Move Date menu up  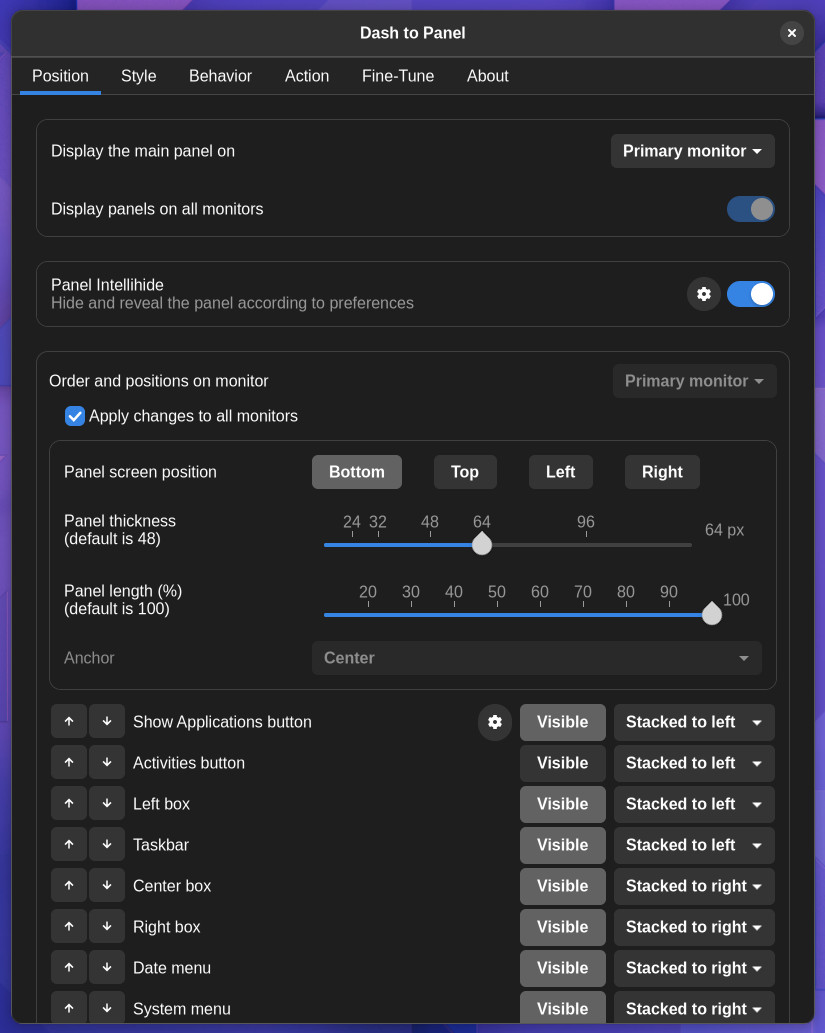[69, 967]
